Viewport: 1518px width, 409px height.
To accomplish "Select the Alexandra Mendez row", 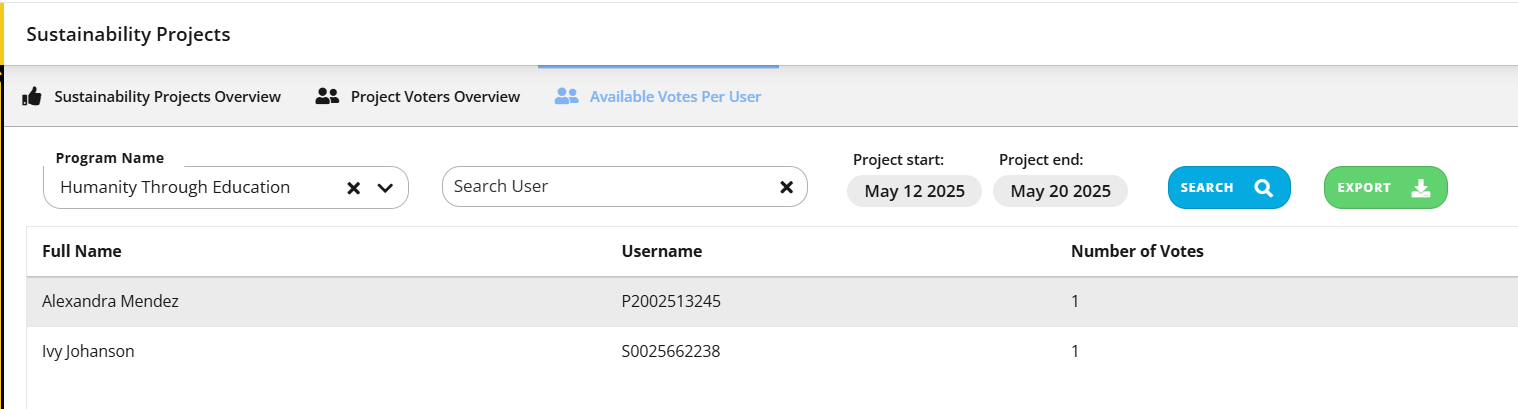I will (x=772, y=301).
